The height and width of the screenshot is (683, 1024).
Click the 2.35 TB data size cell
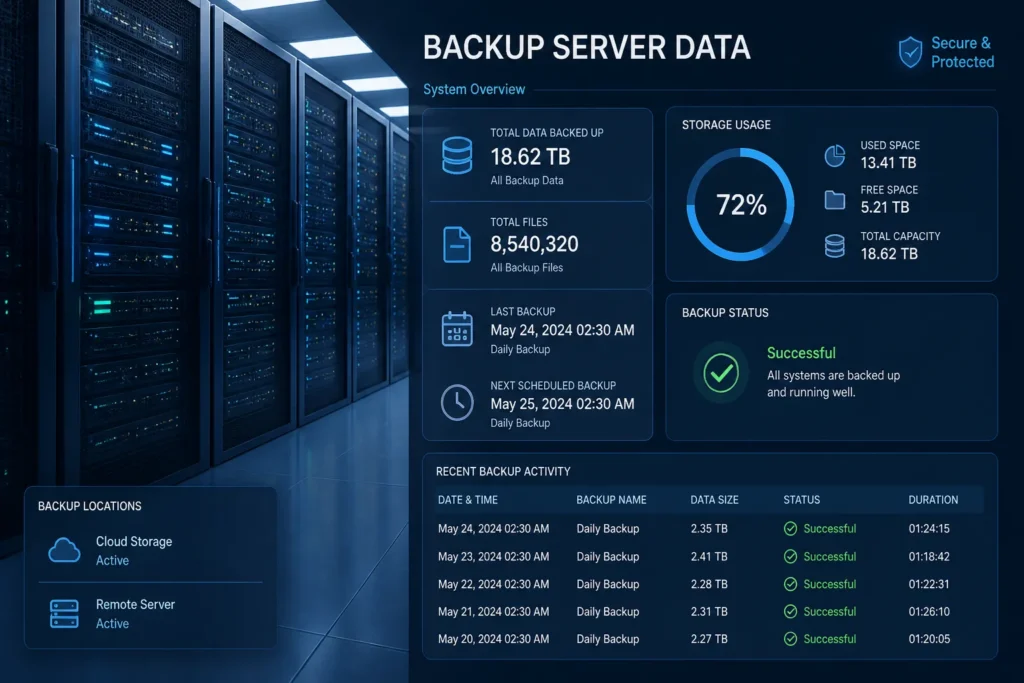709,528
